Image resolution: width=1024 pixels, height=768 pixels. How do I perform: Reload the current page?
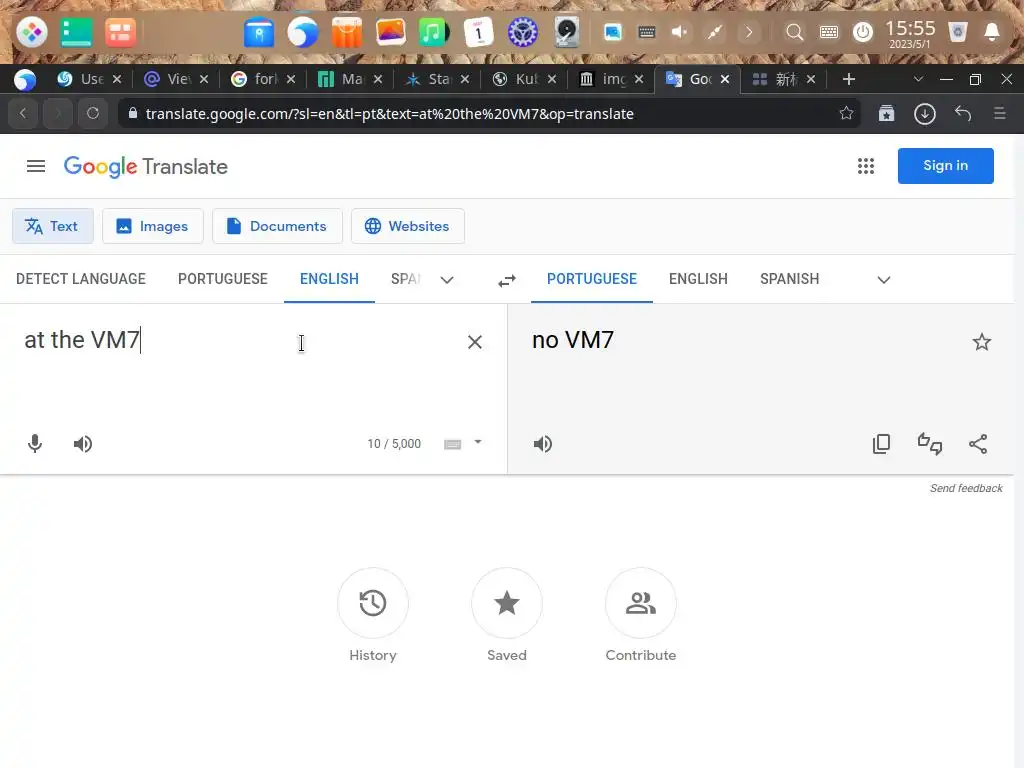click(x=93, y=114)
